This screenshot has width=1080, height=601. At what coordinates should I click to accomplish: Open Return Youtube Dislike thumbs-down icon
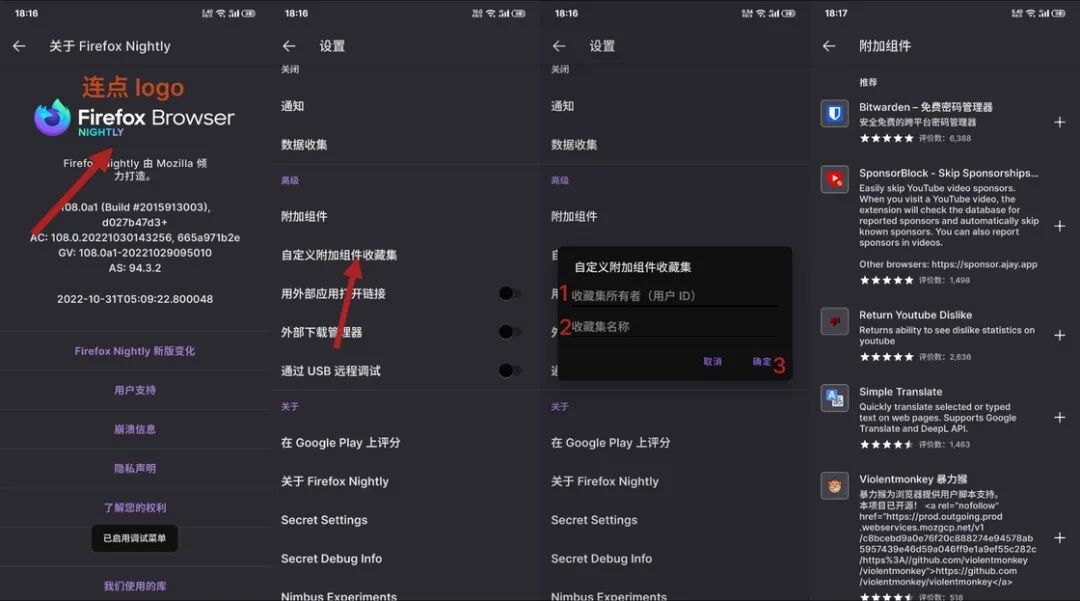(834, 321)
